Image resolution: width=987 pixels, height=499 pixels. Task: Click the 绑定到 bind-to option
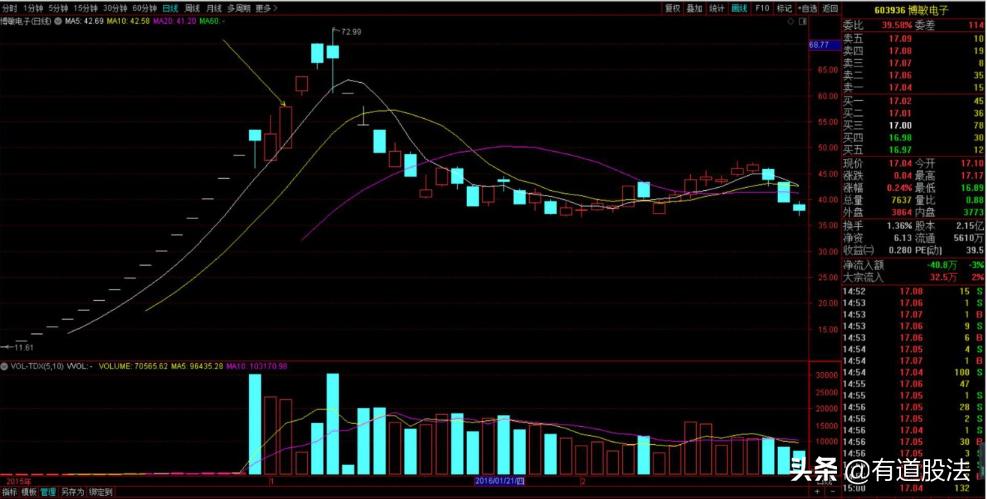point(100,492)
